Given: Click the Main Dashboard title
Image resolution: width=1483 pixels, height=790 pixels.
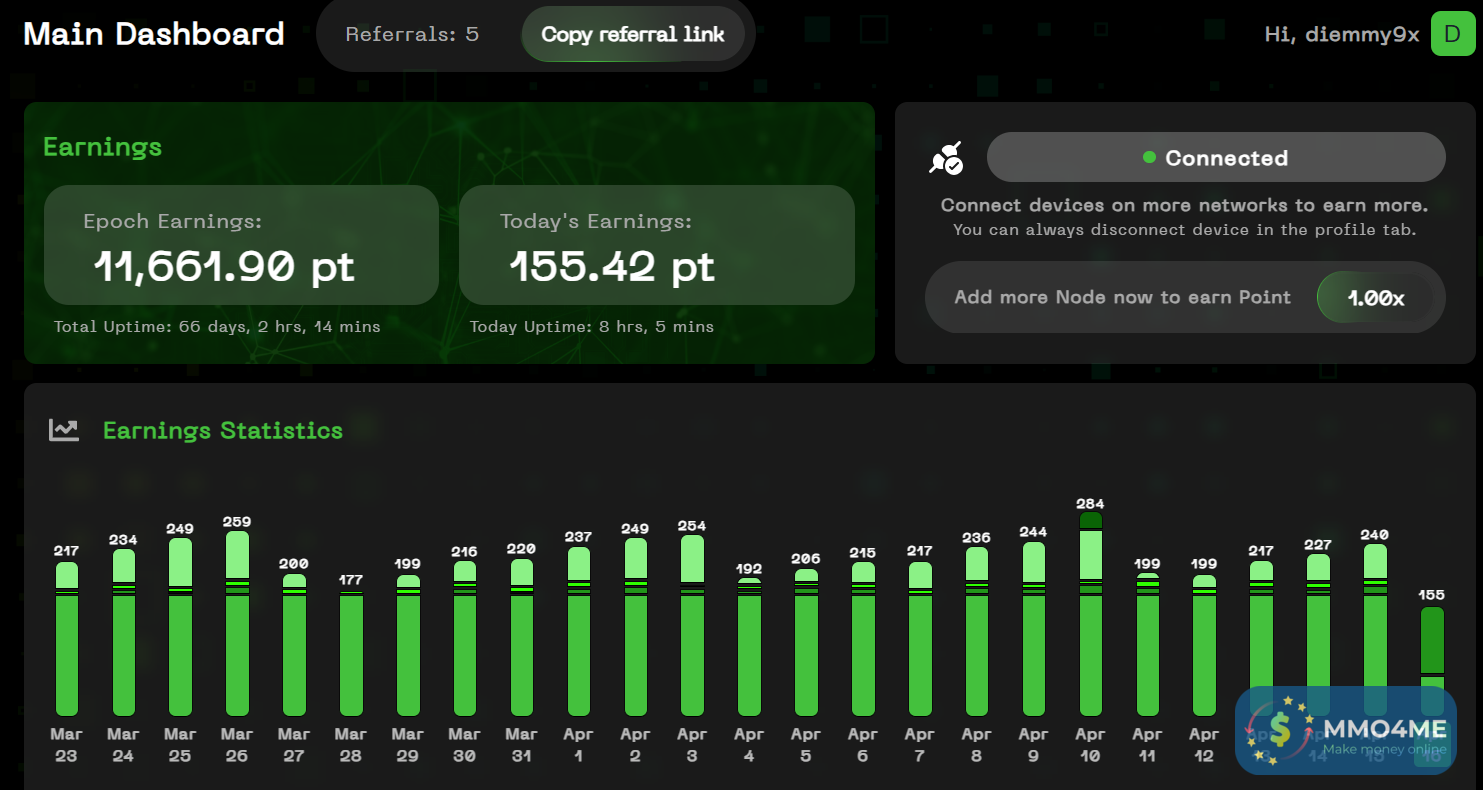Looking at the screenshot, I should coord(154,34).
